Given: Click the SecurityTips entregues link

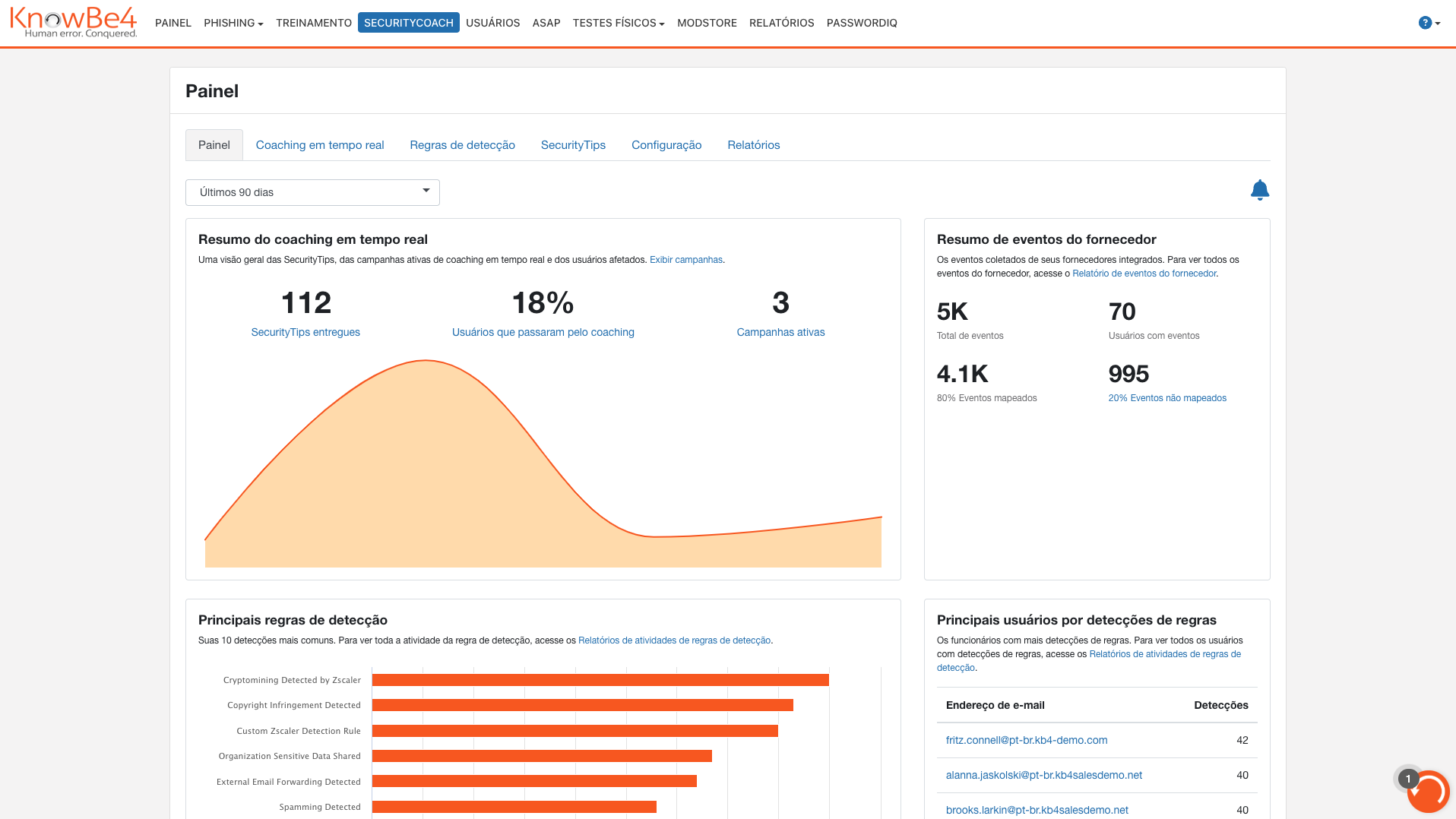Looking at the screenshot, I should pyautogui.click(x=305, y=332).
